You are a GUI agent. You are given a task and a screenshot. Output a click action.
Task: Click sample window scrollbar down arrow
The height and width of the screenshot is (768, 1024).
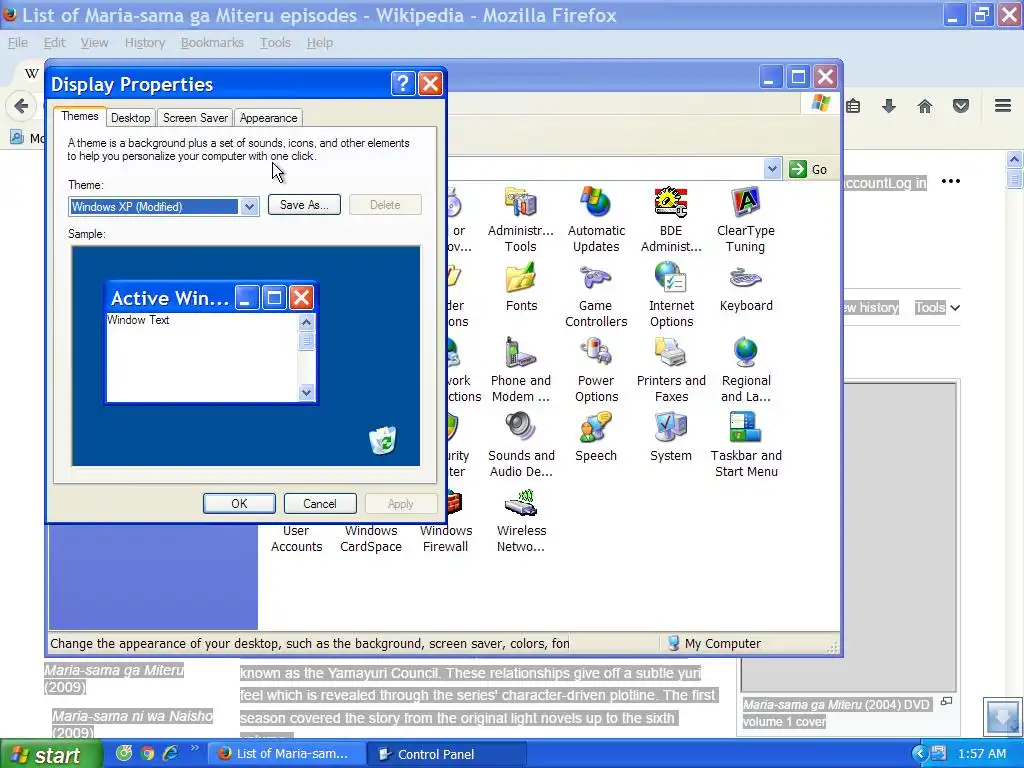[x=306, y=392]
